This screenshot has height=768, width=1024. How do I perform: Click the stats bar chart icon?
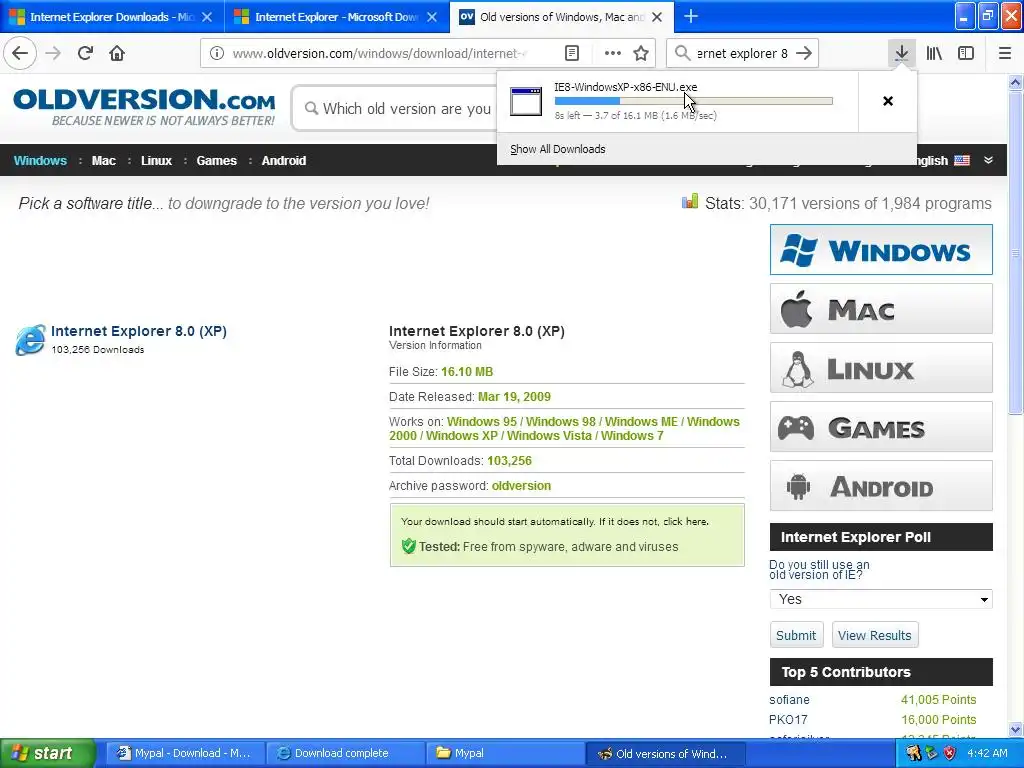click(x=690, y=201)
